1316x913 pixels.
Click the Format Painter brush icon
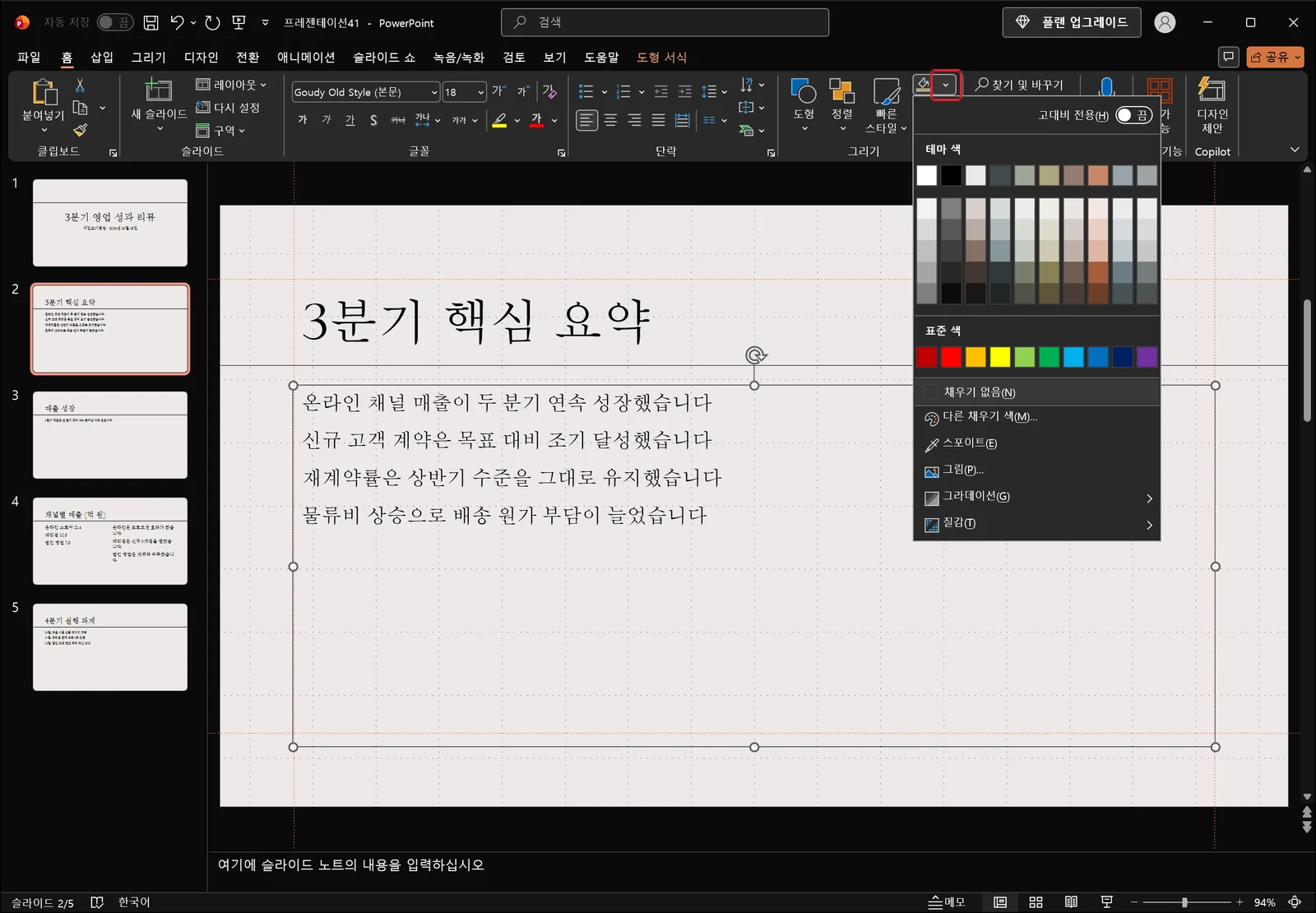80,130
